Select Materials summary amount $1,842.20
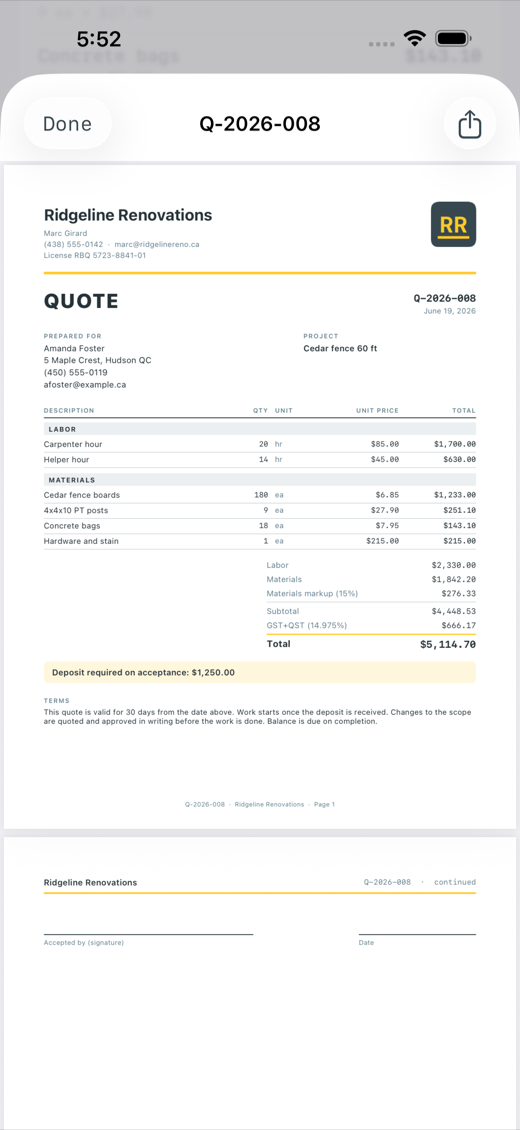This screenshot has width=520, height=1130. pos(454,579)
